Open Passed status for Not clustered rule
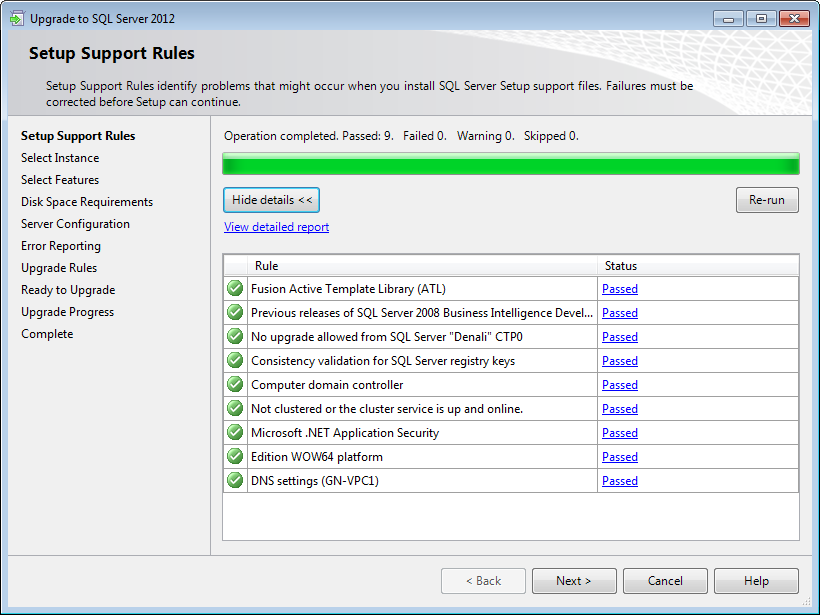Image resolution: width=820 pixels, height=615 pixels. click(x=620, y=409)
